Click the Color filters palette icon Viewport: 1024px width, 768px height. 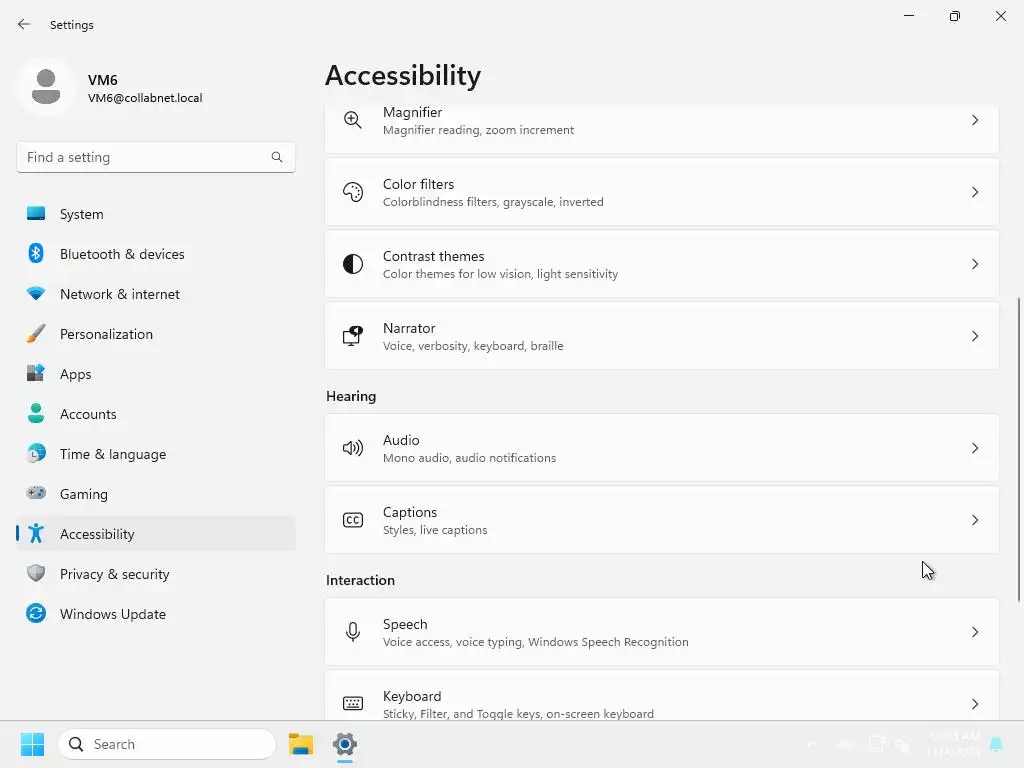coord(352,192)
